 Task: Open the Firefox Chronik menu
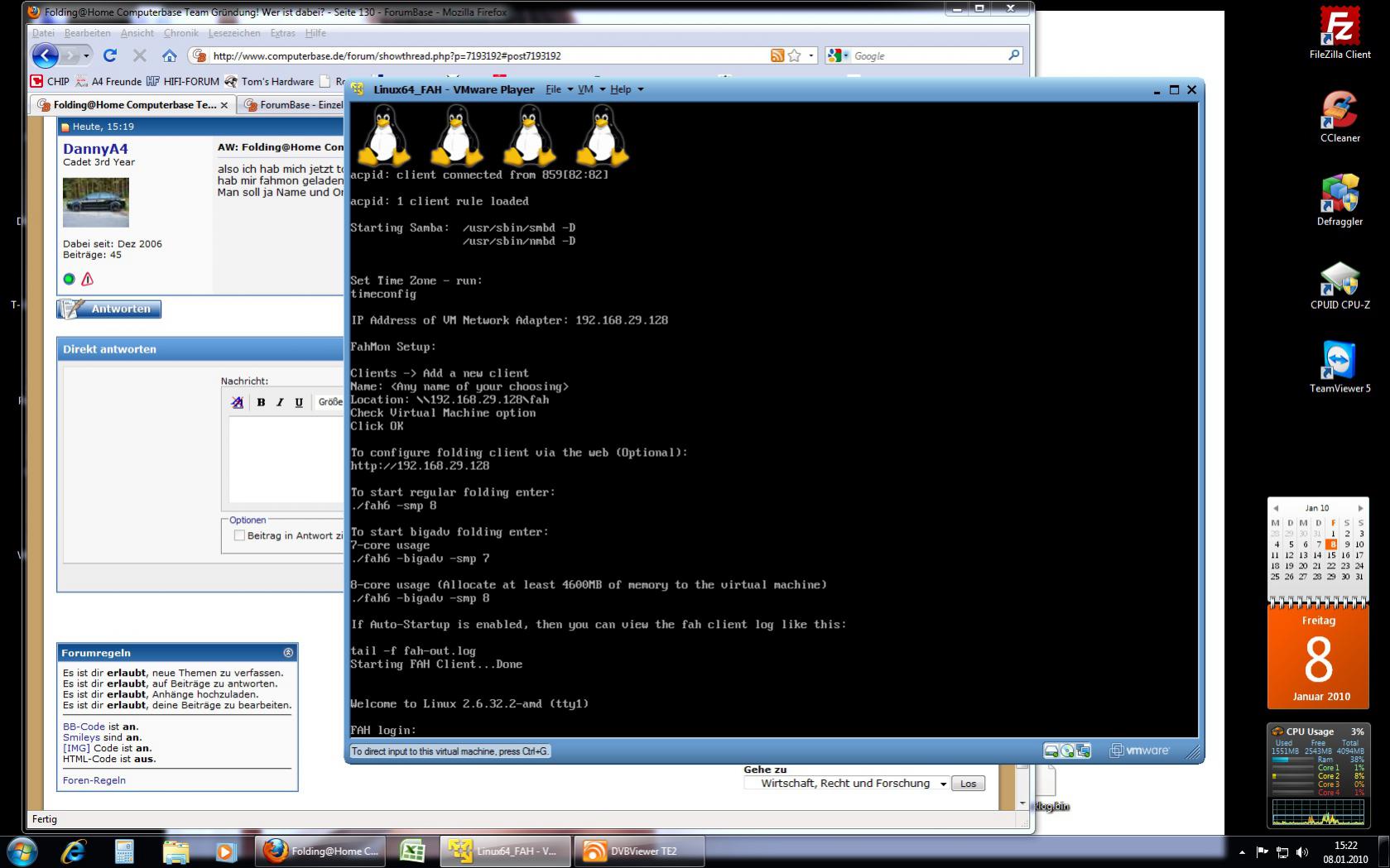point(180,33)
